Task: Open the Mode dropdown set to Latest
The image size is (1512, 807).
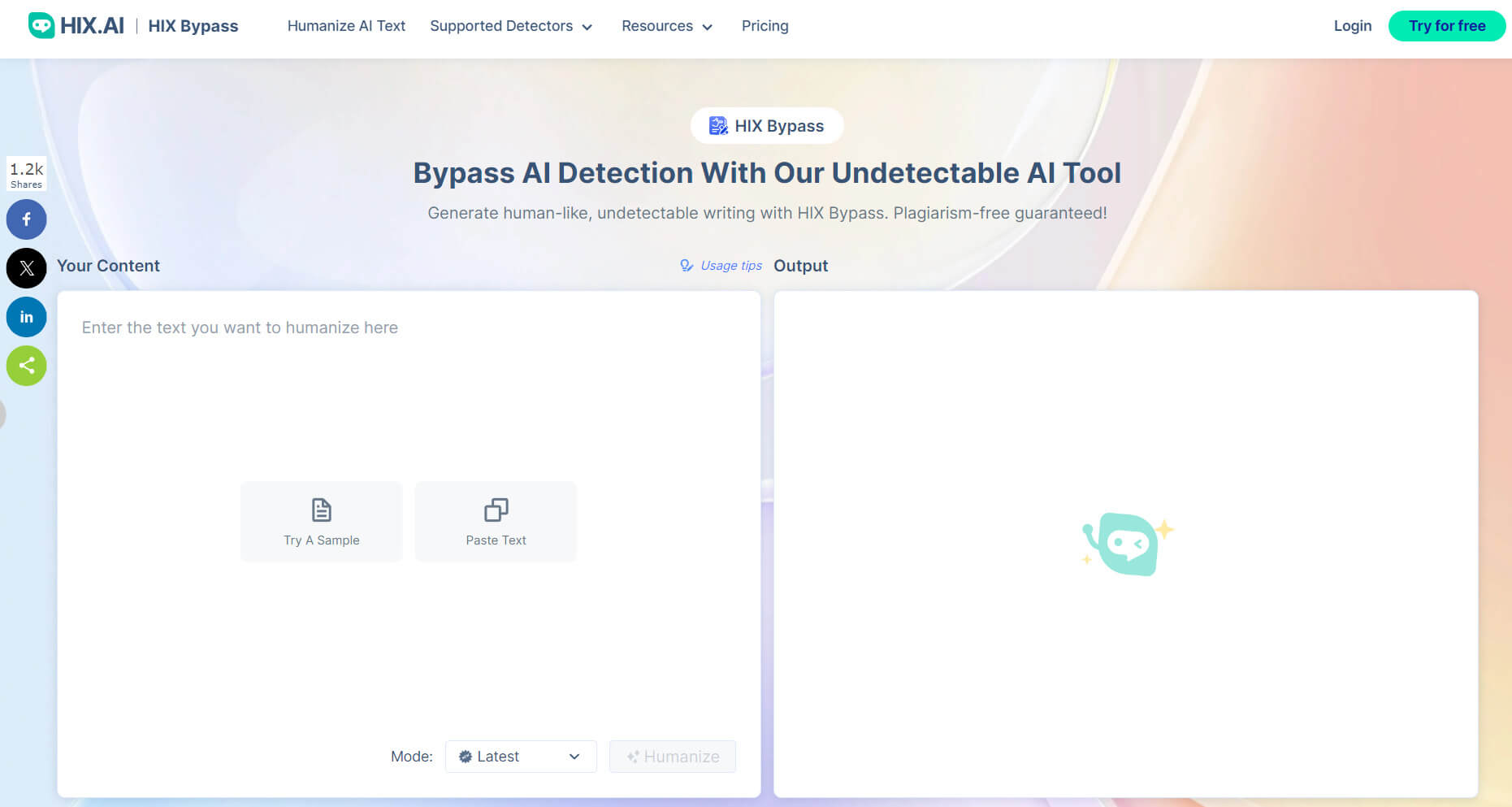Action: [x=521, y=757]
